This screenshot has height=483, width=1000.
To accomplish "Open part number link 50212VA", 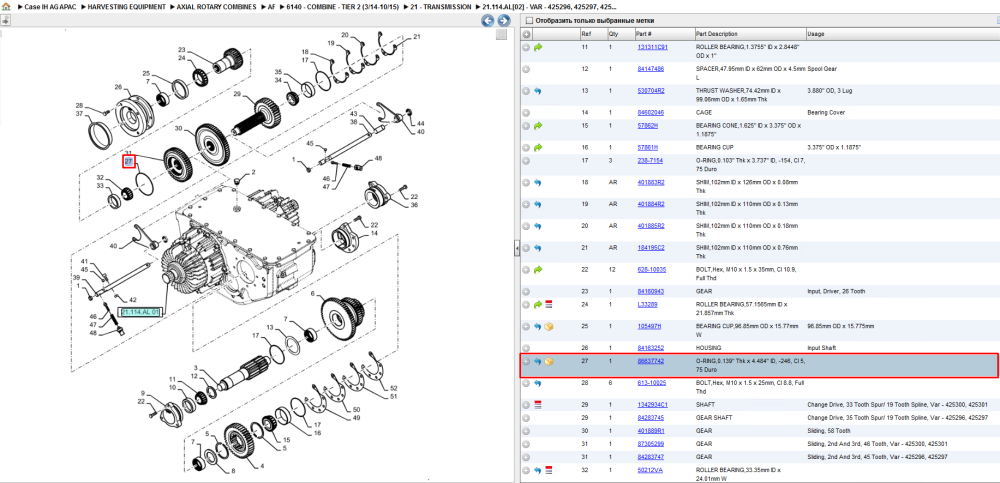I will click(x=650, y=470).
